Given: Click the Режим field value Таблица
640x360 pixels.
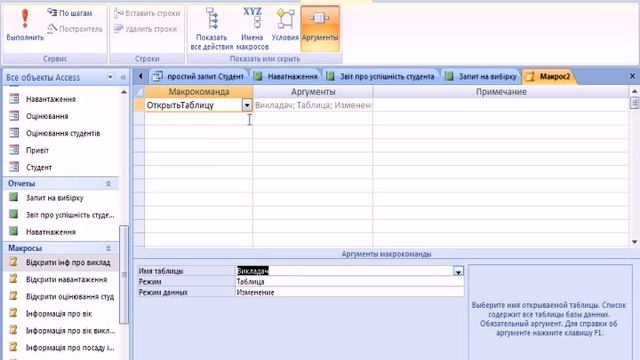Looking at the screenshot, I should click(349, 282).
